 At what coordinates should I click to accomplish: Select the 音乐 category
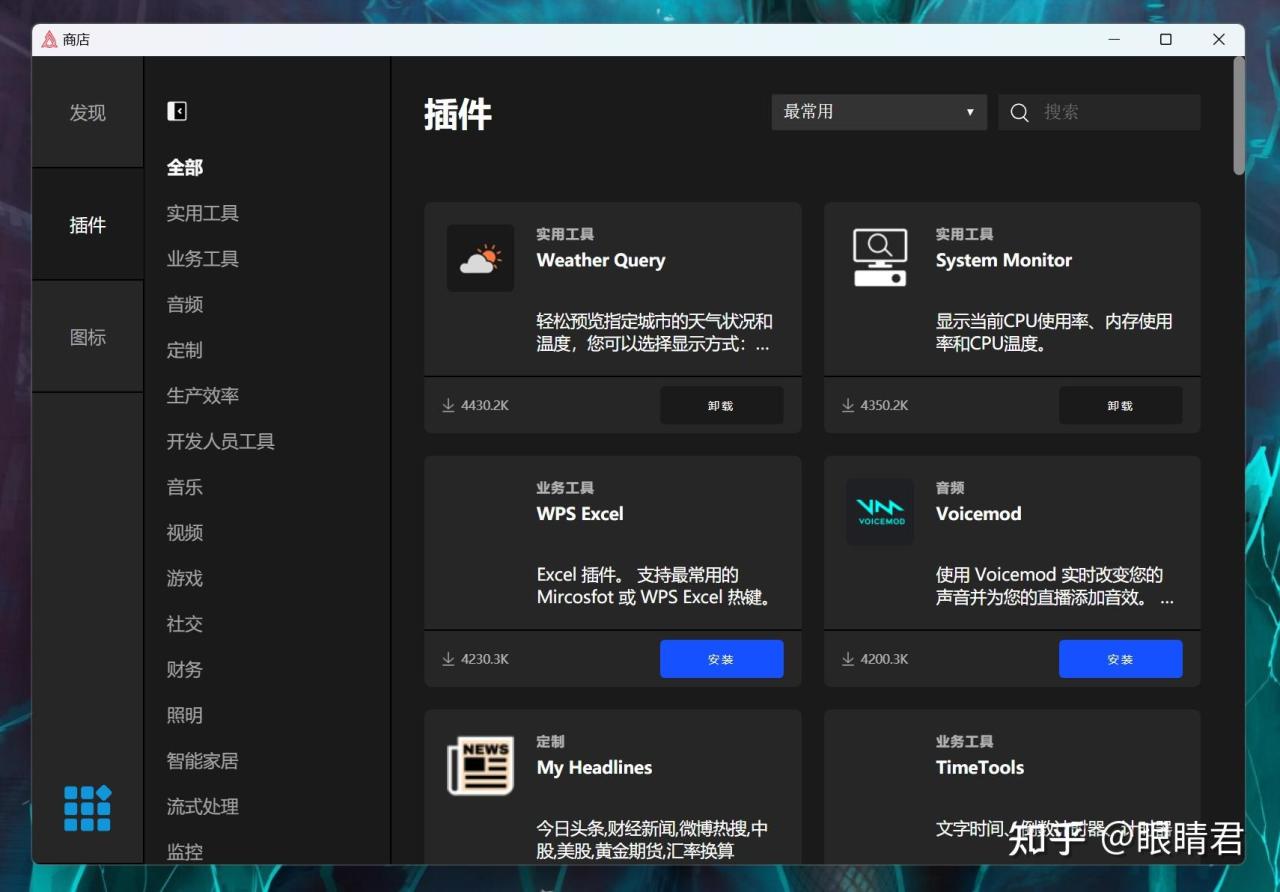point(185,487)
